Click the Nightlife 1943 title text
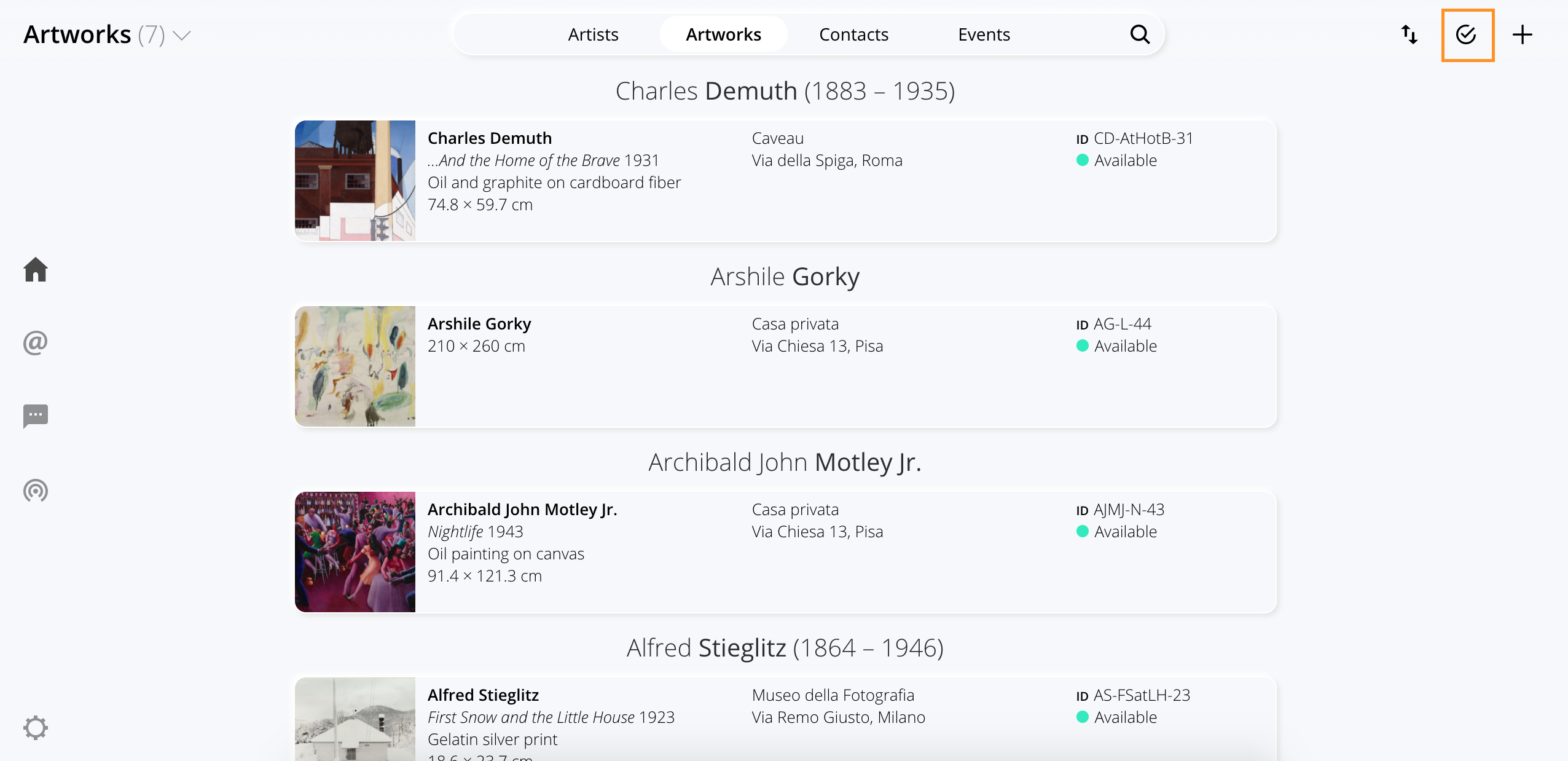This screenshot has width=1568, height=761. 476,532
